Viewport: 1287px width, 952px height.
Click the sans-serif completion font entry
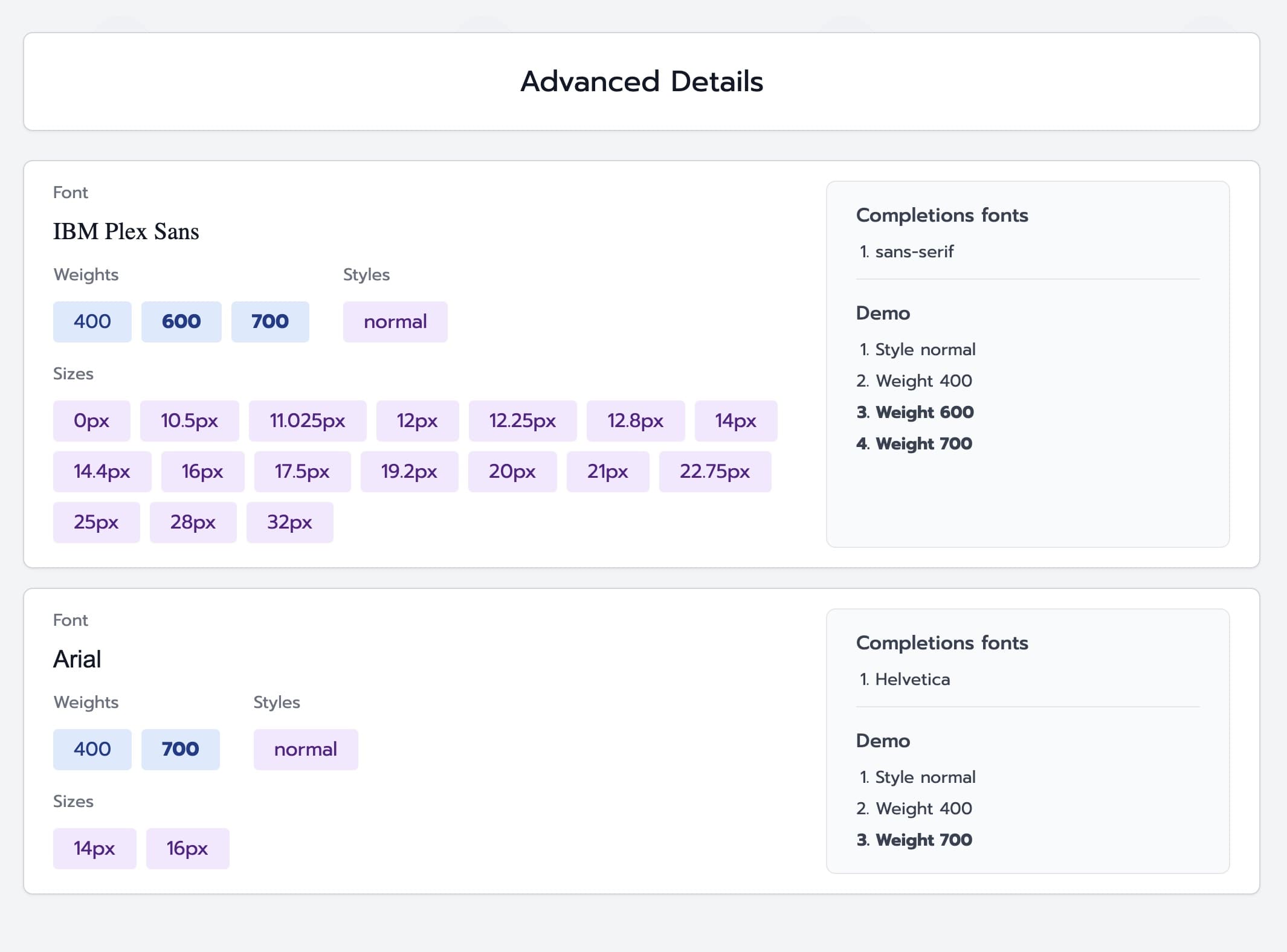click(x=914, y=251)
